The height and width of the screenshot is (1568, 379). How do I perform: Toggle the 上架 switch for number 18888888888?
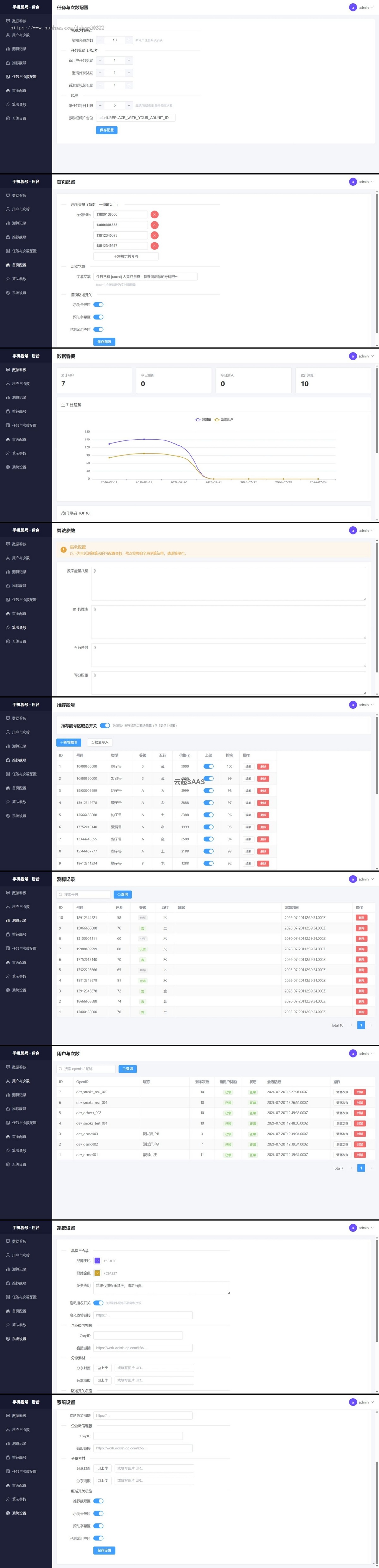point(209,766)
